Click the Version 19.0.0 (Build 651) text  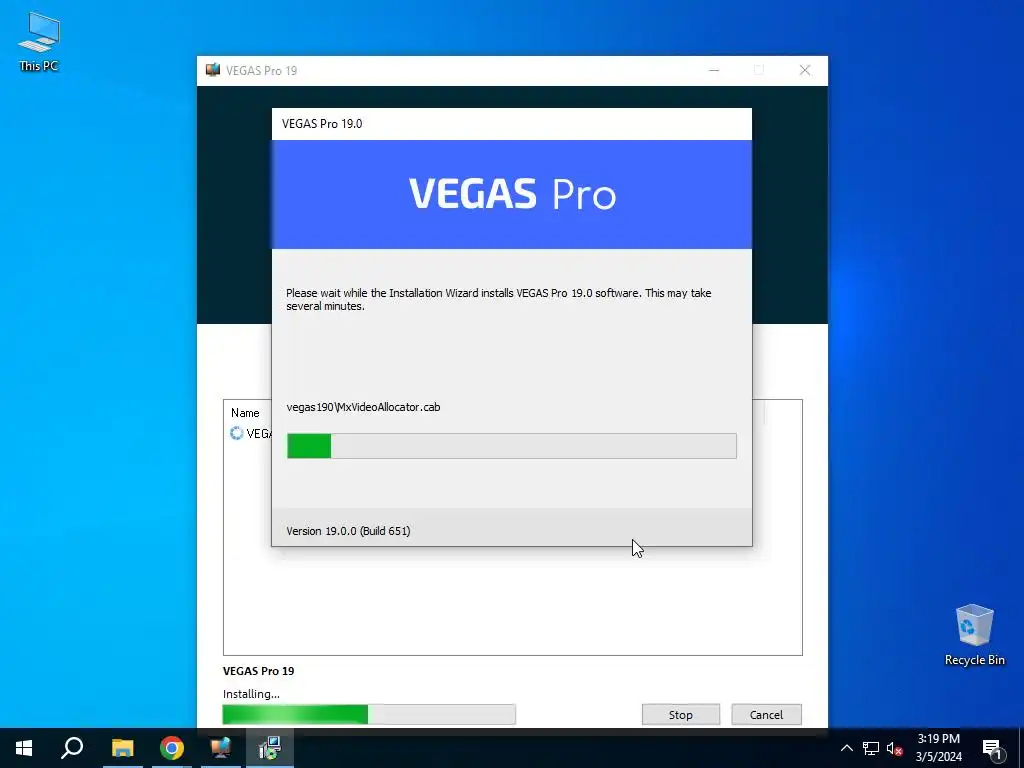[348, 531]
